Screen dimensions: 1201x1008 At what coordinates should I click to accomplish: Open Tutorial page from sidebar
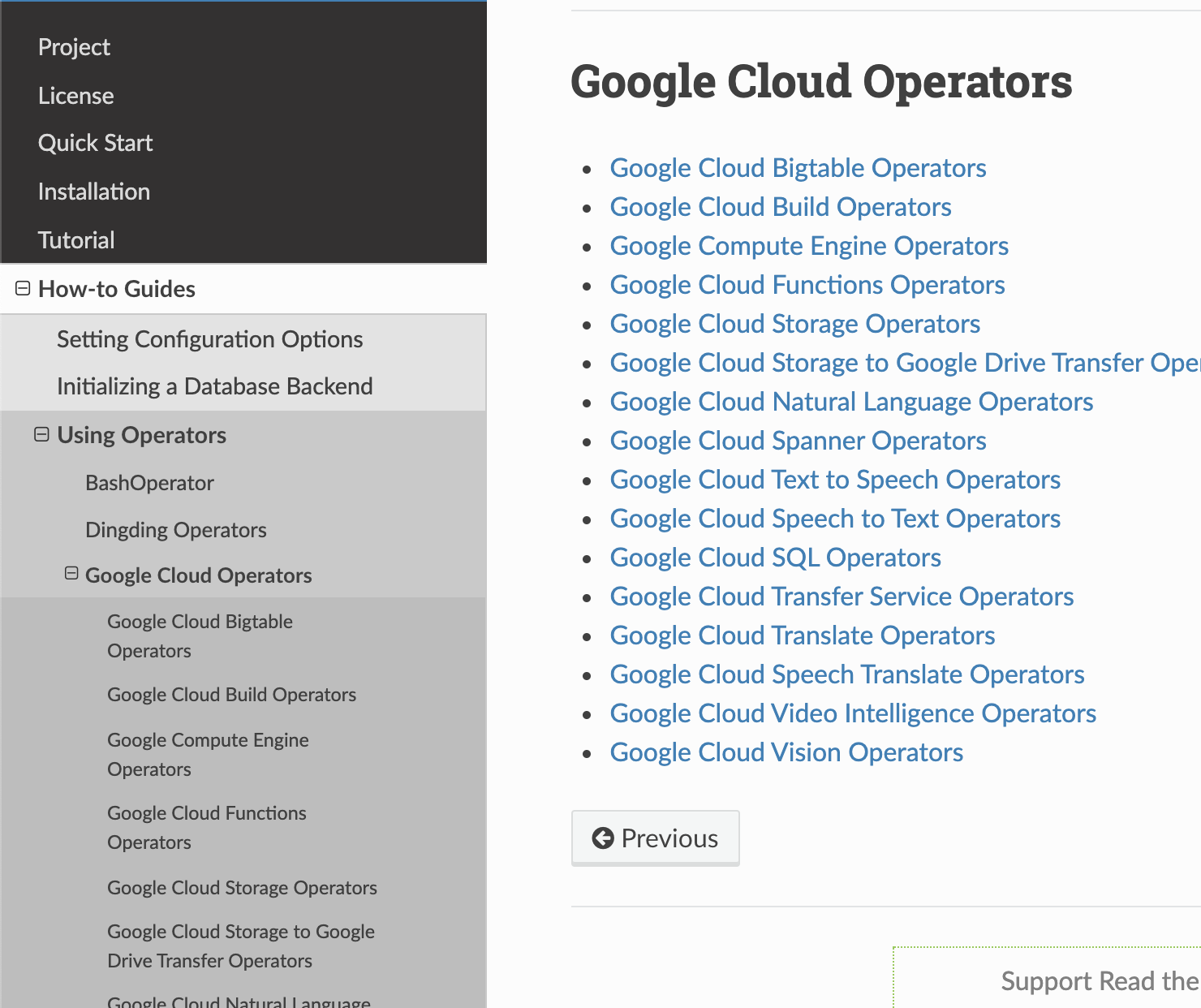coord(76,240)
